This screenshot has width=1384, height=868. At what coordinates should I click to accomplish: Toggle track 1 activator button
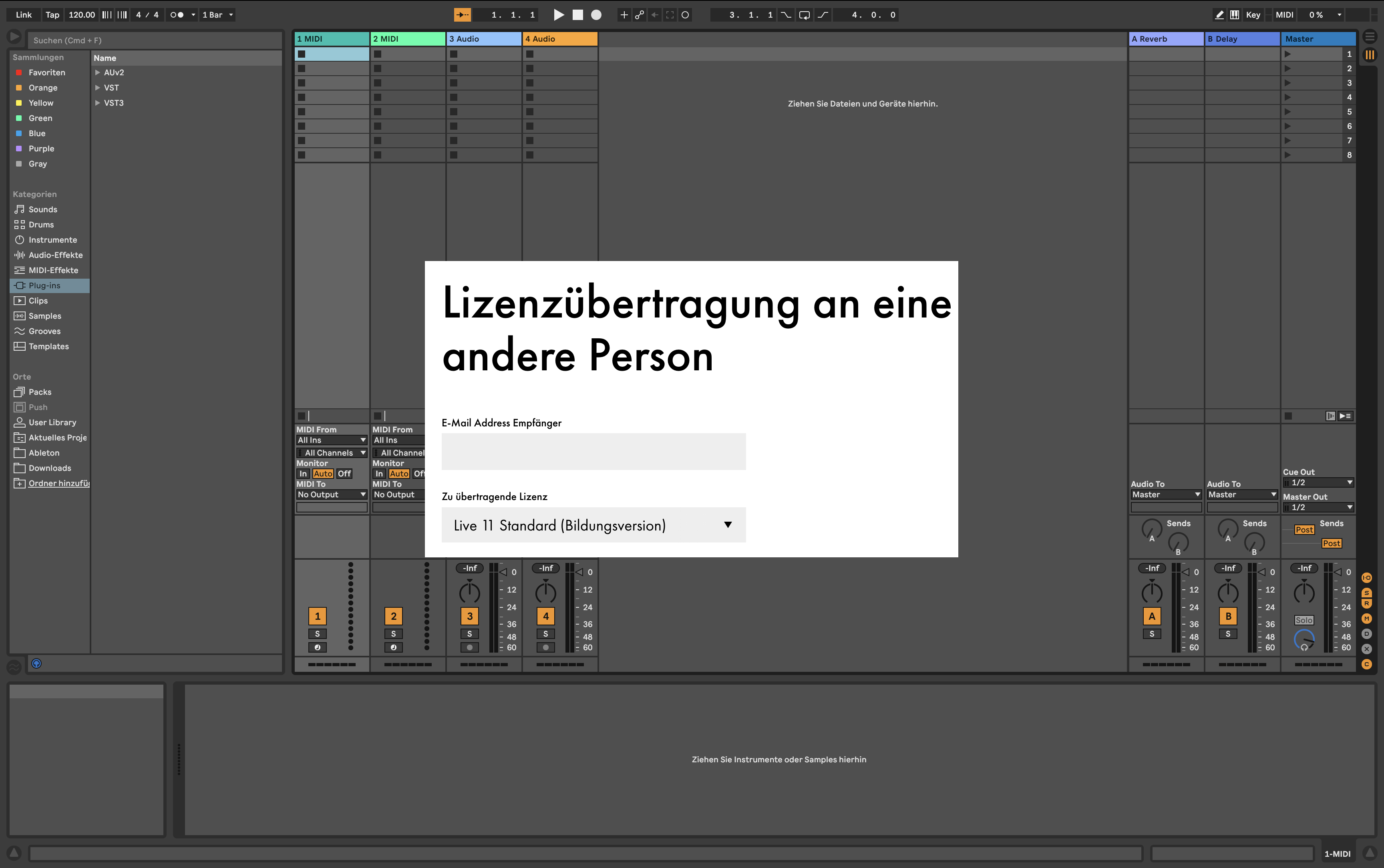click(x=318, y=617)
